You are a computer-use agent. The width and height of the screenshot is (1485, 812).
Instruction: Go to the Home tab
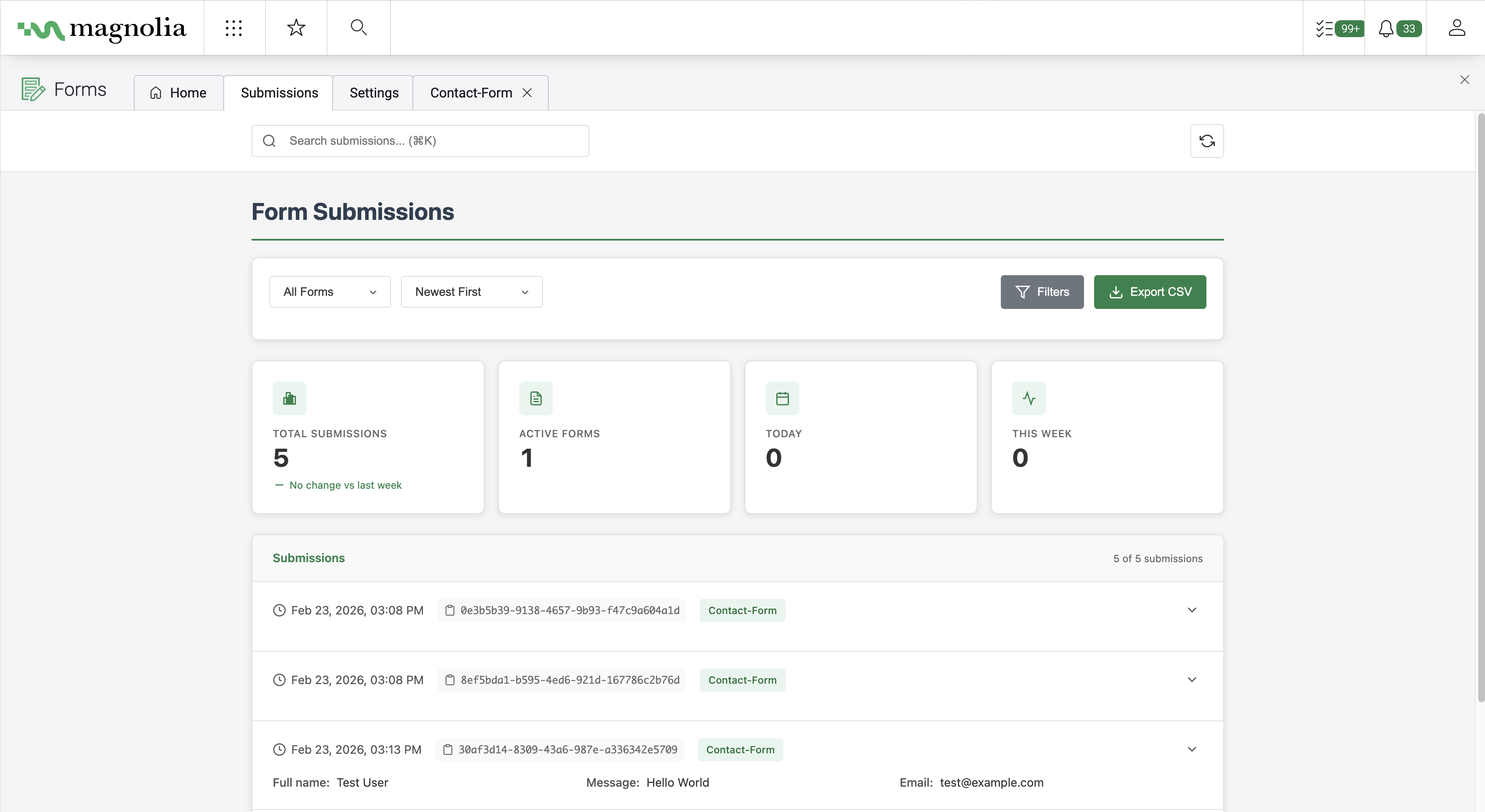[179, 93]
